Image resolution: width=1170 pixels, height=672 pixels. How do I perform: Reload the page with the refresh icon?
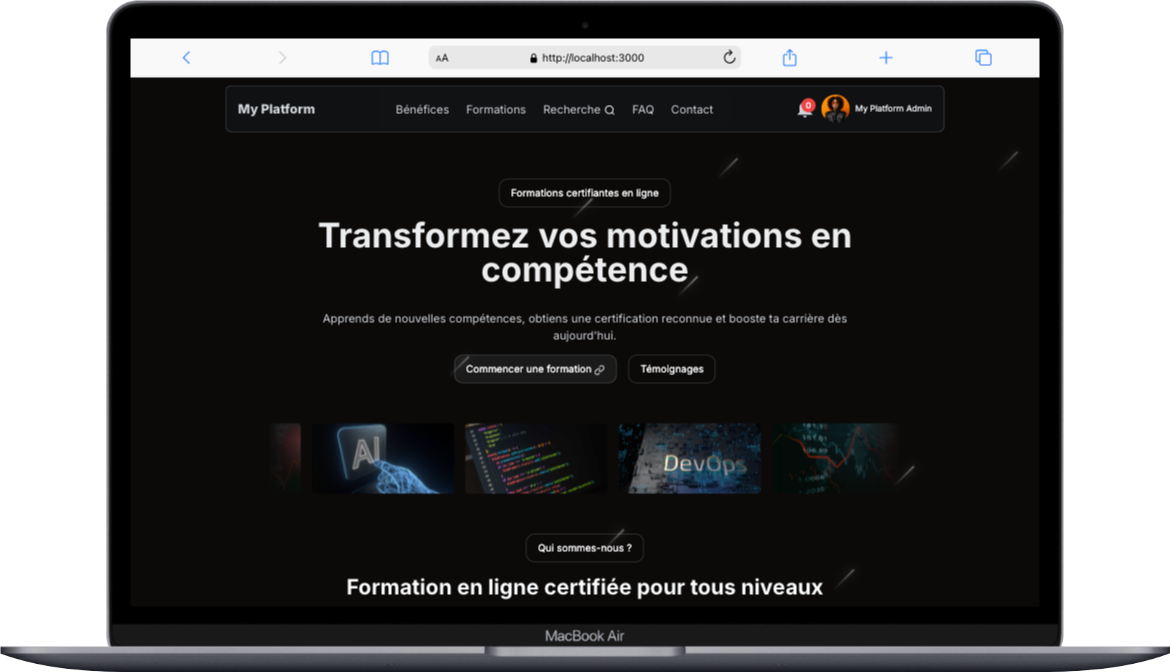[x=729, y=57]
